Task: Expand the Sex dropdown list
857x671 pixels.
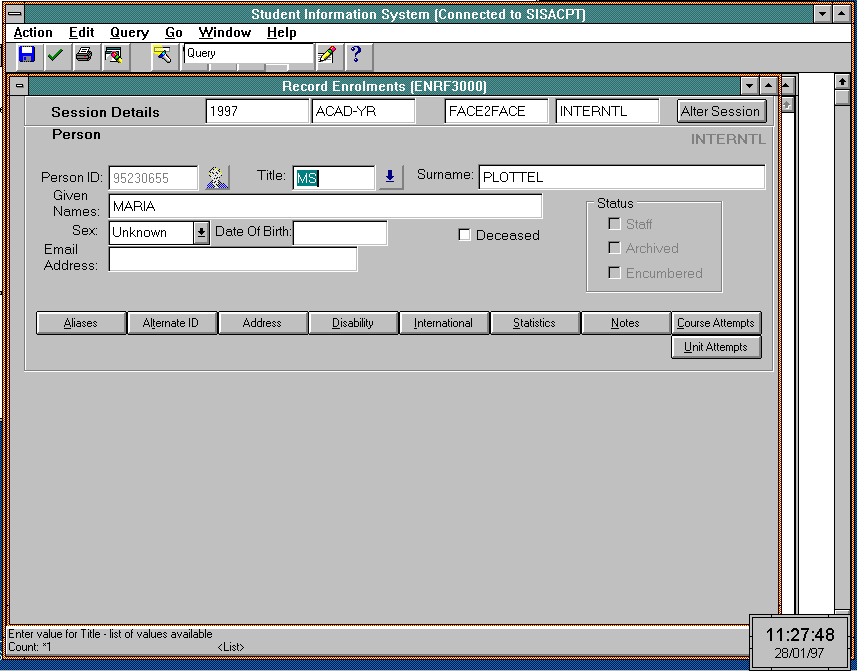Action: click(201, 233)
